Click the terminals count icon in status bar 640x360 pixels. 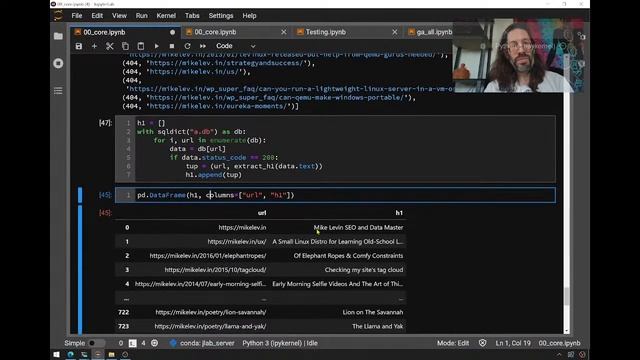133,343
